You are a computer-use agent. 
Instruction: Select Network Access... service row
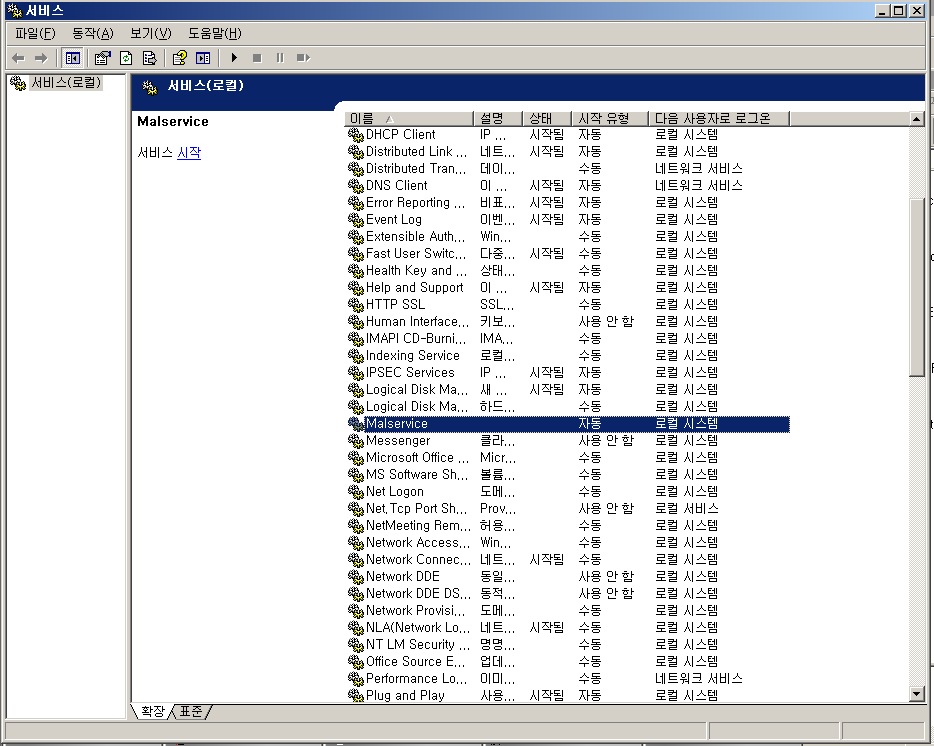tap(568, 543)
